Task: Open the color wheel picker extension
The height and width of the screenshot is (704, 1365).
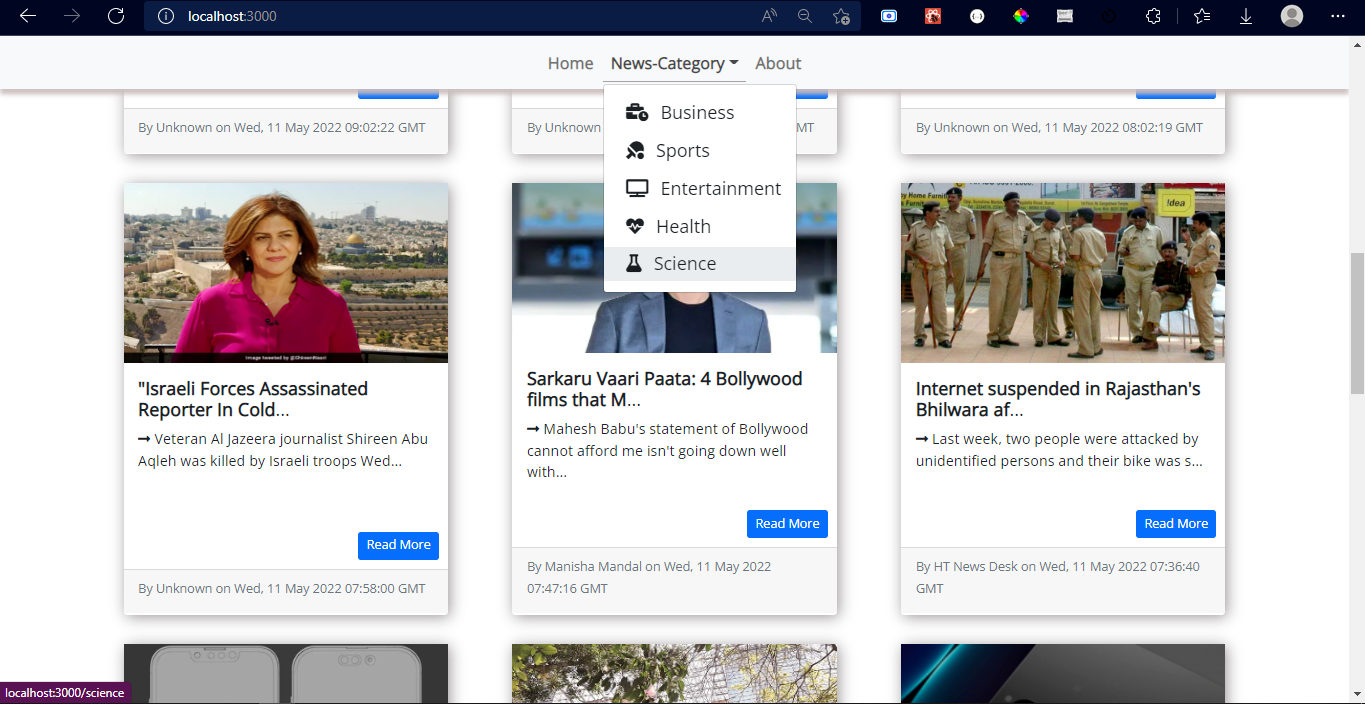Action: (1021, 16)
